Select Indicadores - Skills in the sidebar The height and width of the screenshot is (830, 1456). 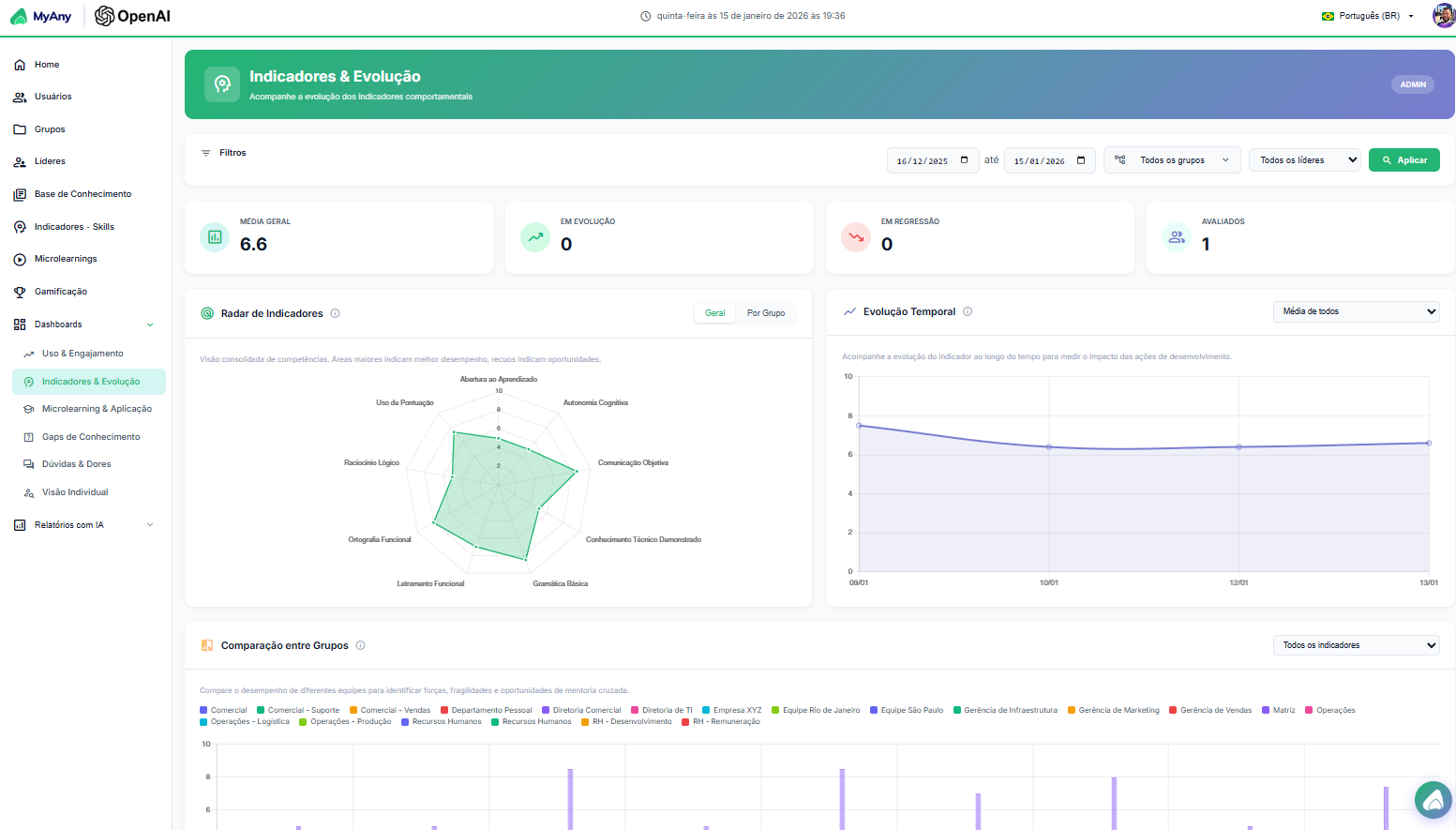(x=73, y=226)
